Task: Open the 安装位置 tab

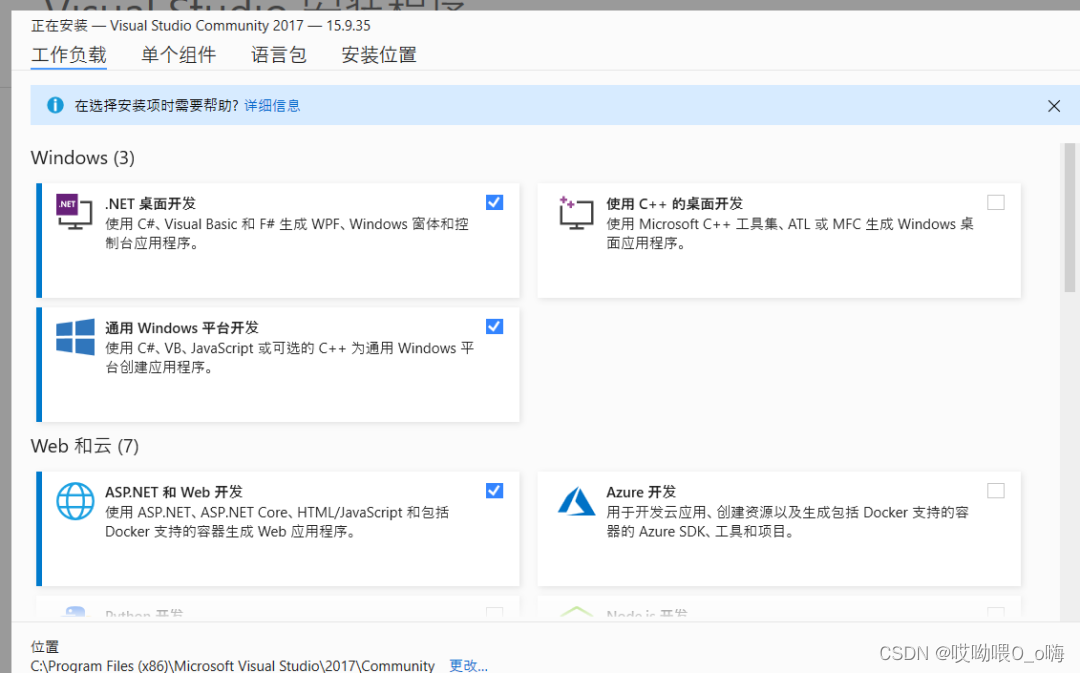Action: pos(379,55)
